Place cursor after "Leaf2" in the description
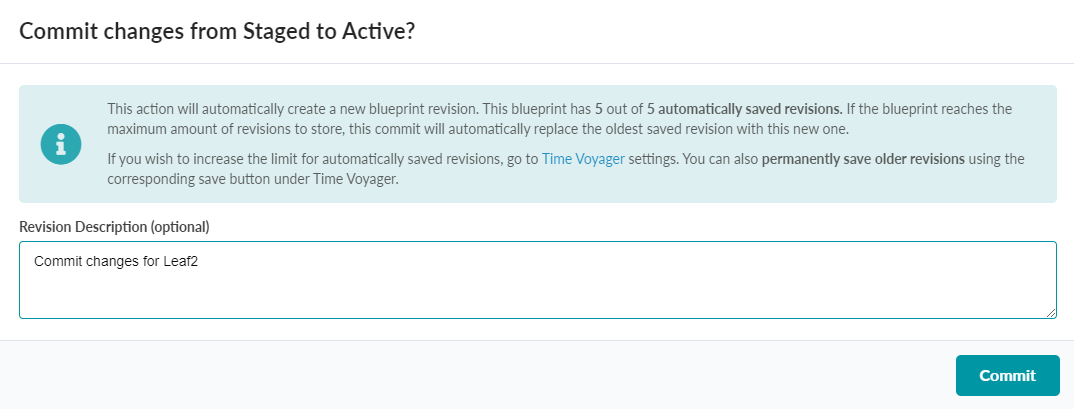The image size is (1074, 409). click(203, 262)
